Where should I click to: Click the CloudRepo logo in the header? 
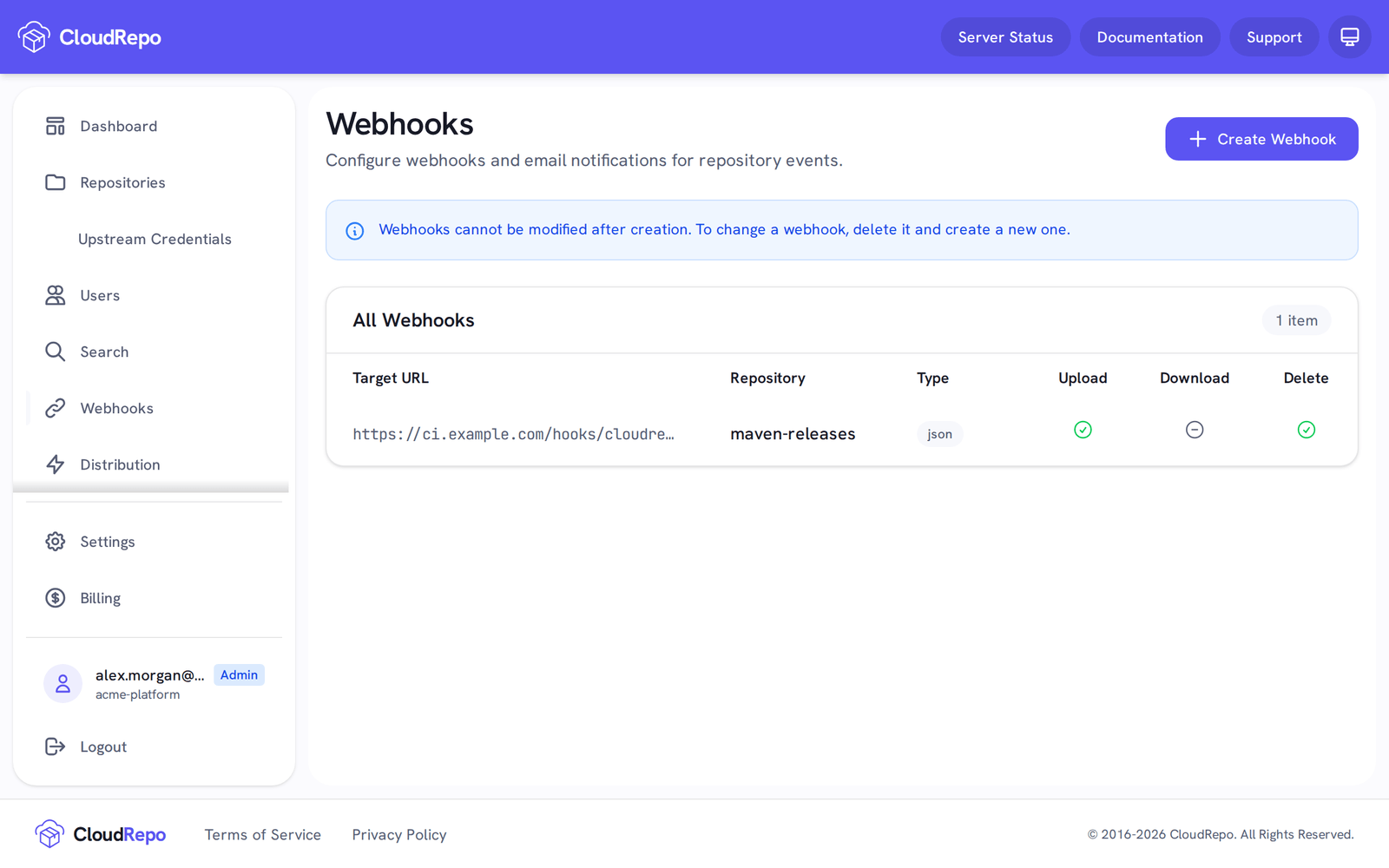coord(89,37)
